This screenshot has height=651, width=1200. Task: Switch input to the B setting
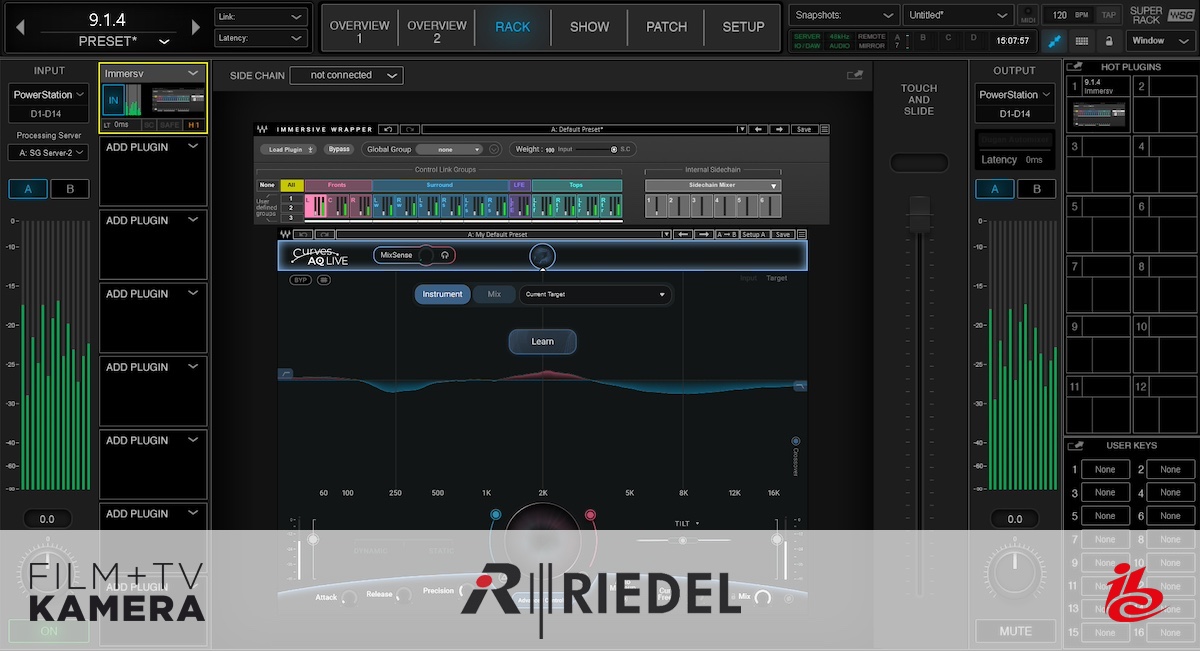(69, 189)
